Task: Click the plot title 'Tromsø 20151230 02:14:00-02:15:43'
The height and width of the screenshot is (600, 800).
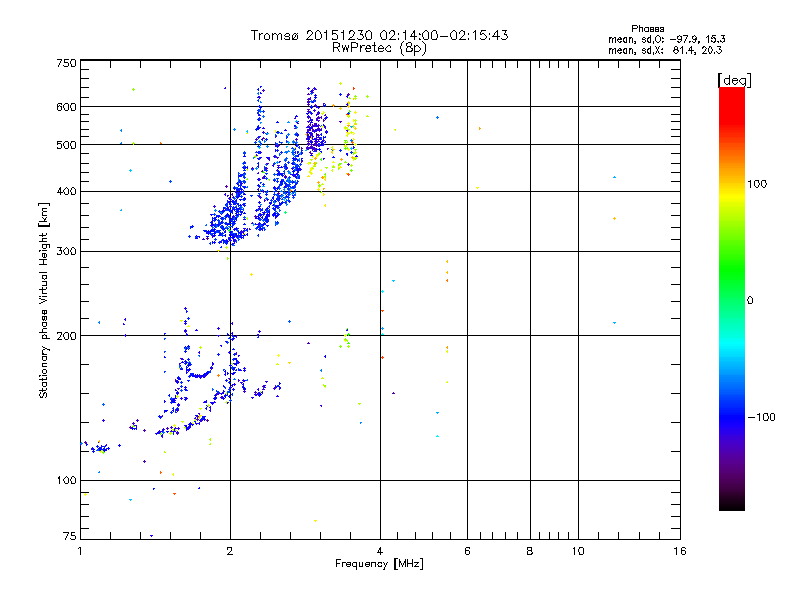Action: click(379, 35)
